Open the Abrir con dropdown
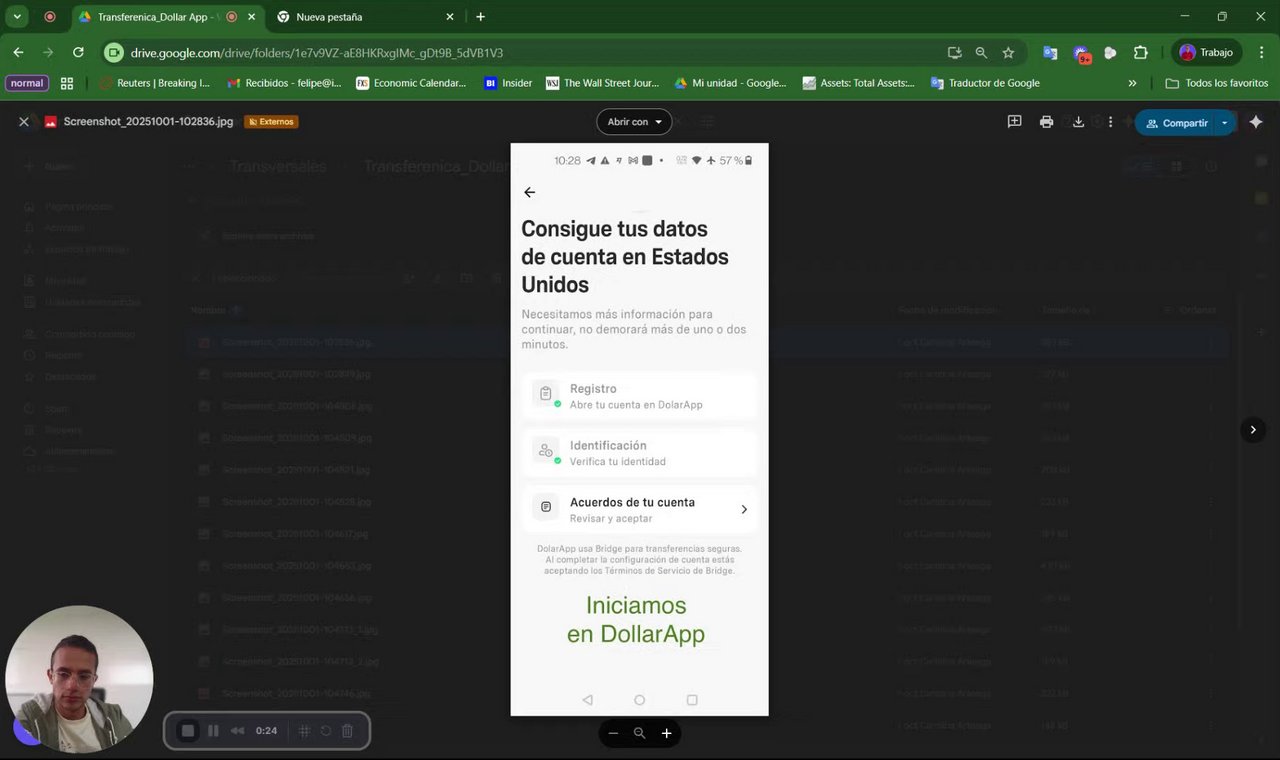 [634, 122]
